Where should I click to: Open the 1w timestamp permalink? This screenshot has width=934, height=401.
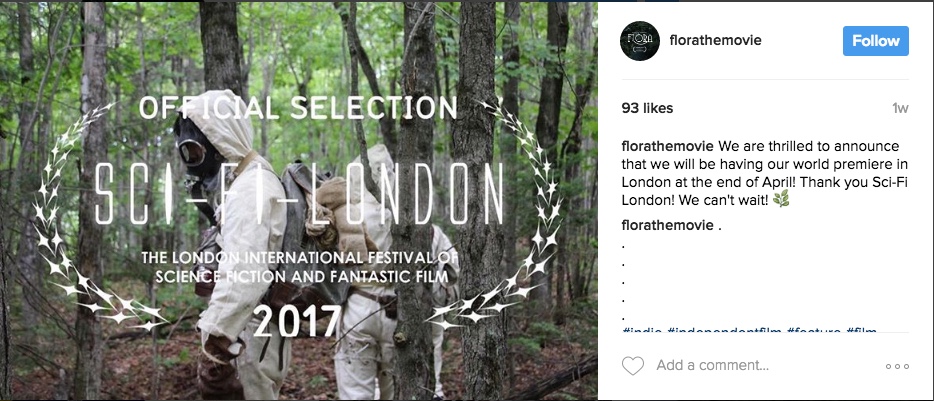900,108
